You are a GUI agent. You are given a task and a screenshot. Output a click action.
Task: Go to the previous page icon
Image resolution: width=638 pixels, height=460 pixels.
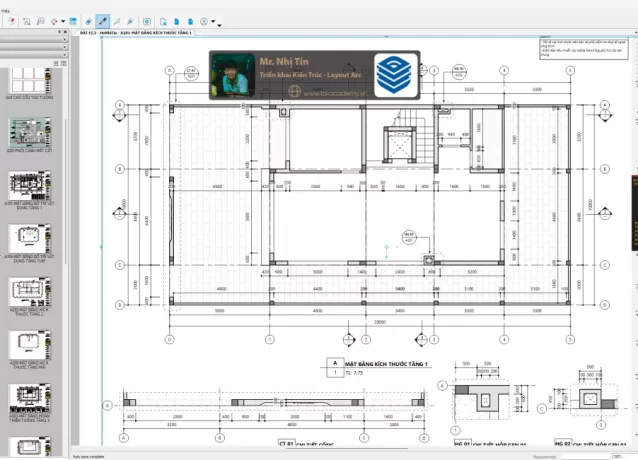tap(177, 21)
